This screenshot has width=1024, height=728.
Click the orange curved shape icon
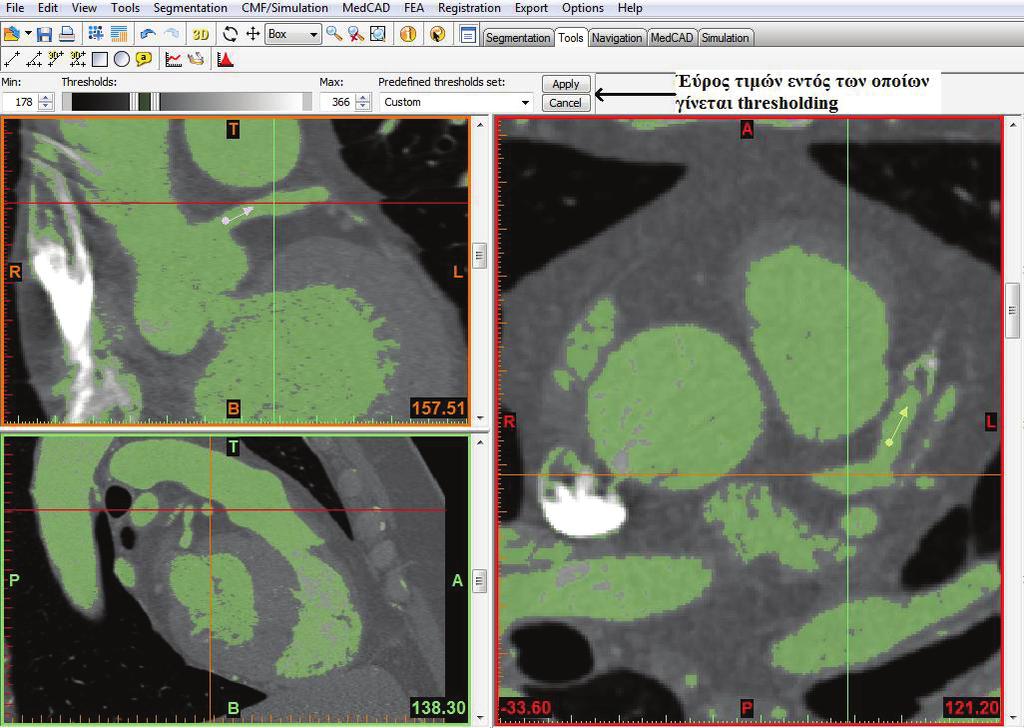pos(195,59)
